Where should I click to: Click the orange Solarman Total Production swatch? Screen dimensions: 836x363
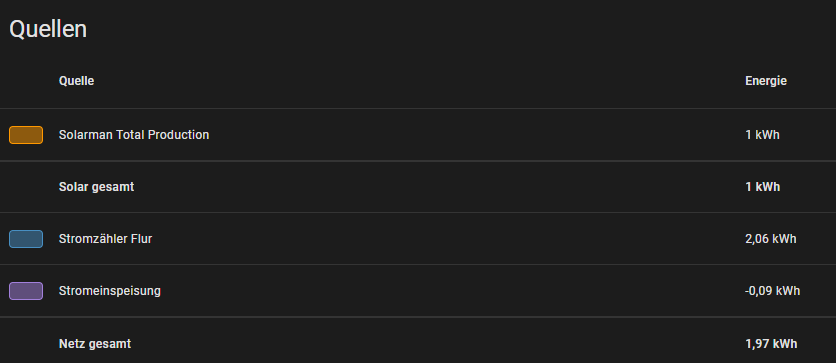[x=26, y=135]
